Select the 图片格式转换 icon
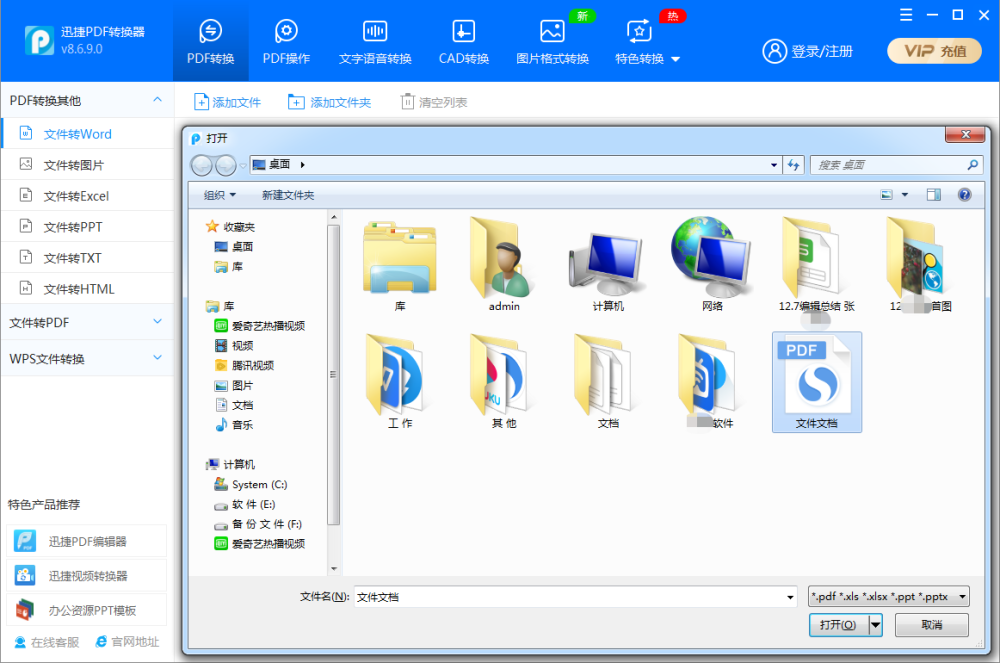Image resolution: width=1000 pixels, height=663 pixels. 552,31
